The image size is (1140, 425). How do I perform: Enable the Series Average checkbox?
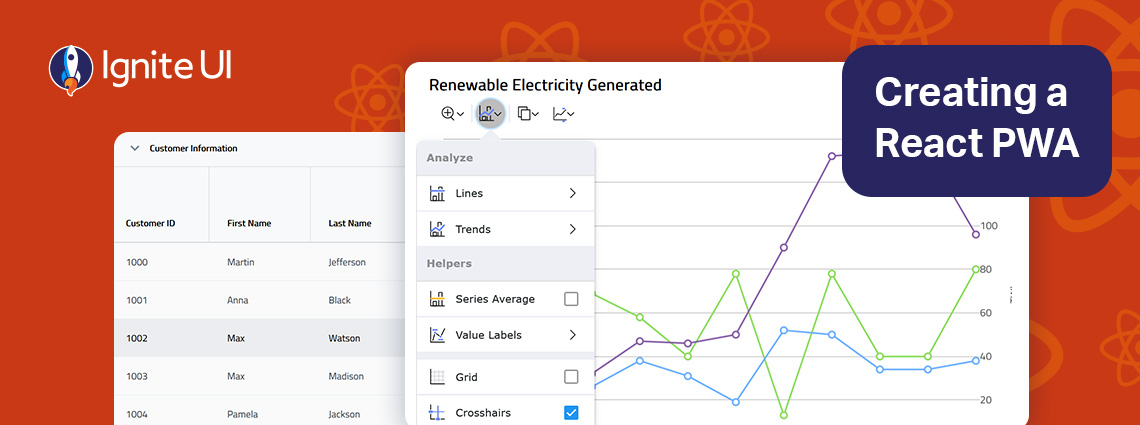(x=571, y=299)
